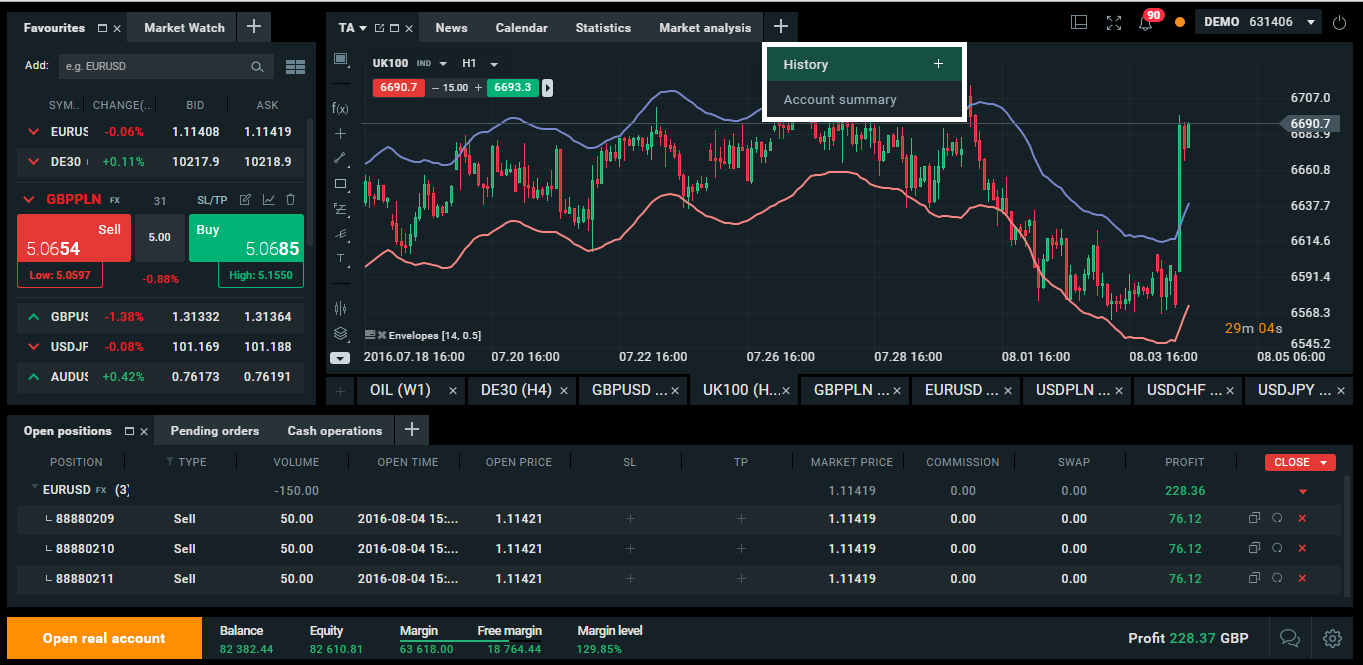
Task: Click the Open real account button
Action: (x=104, y=638)
